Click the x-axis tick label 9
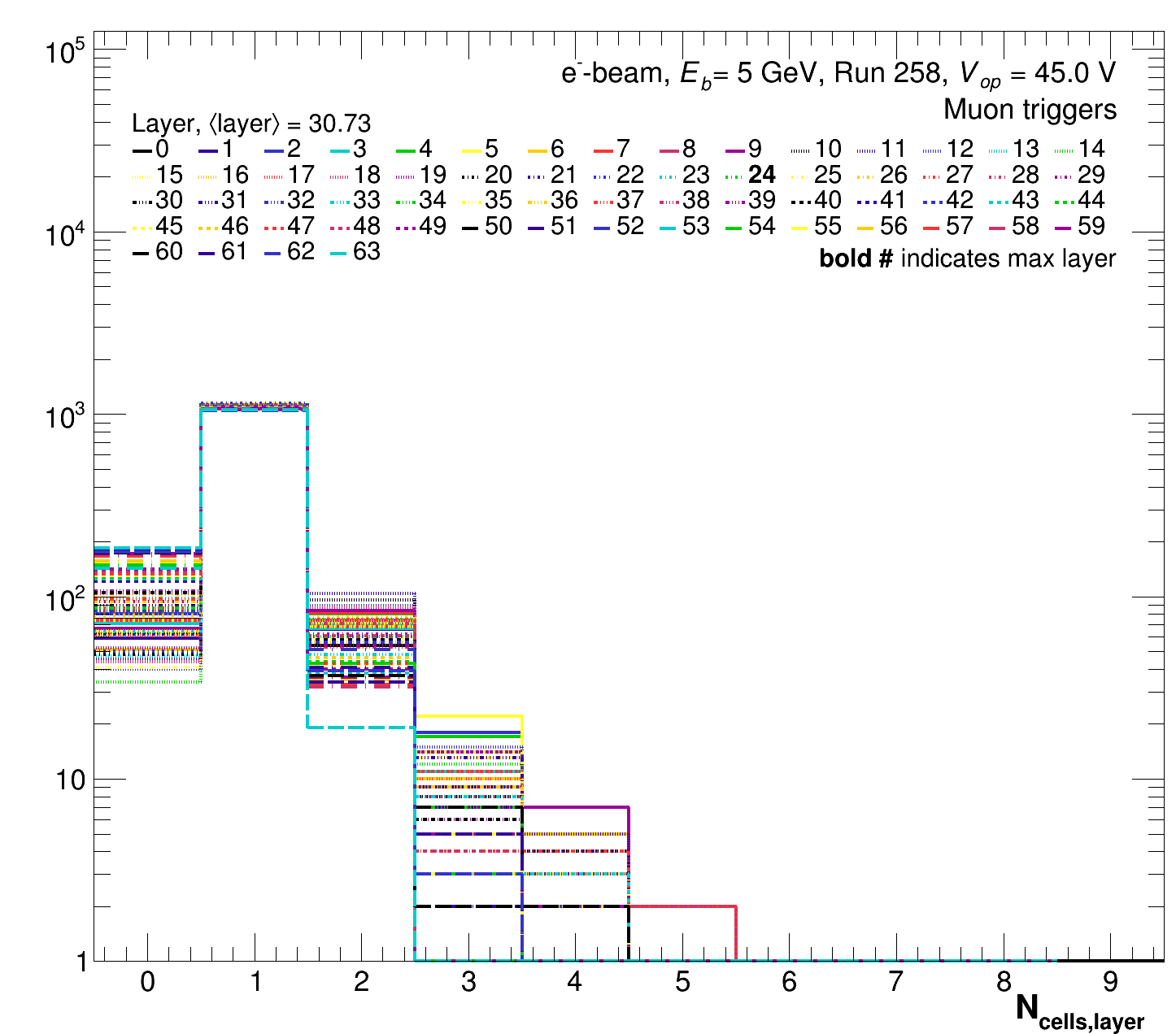 pos(1110,984)
